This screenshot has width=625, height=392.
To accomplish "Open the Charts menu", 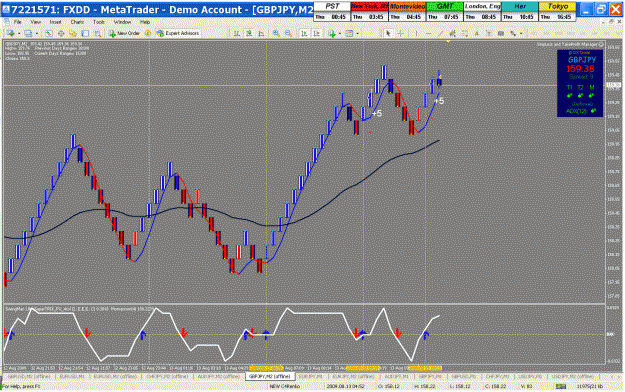I will (77, 22).
